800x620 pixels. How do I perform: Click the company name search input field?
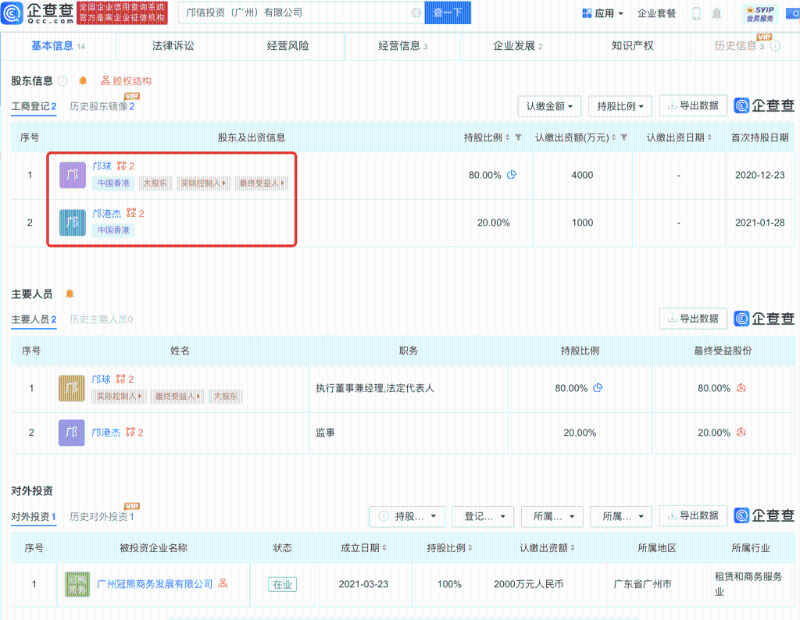pyautogui.click(x=290, y=13)
